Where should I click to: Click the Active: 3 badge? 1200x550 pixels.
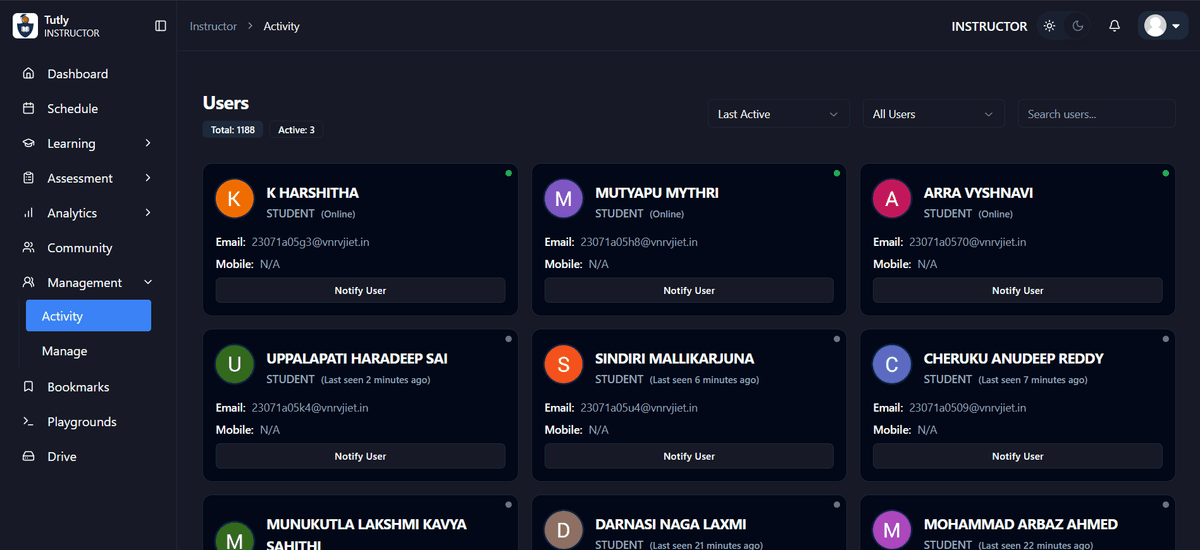click(296, 130)
